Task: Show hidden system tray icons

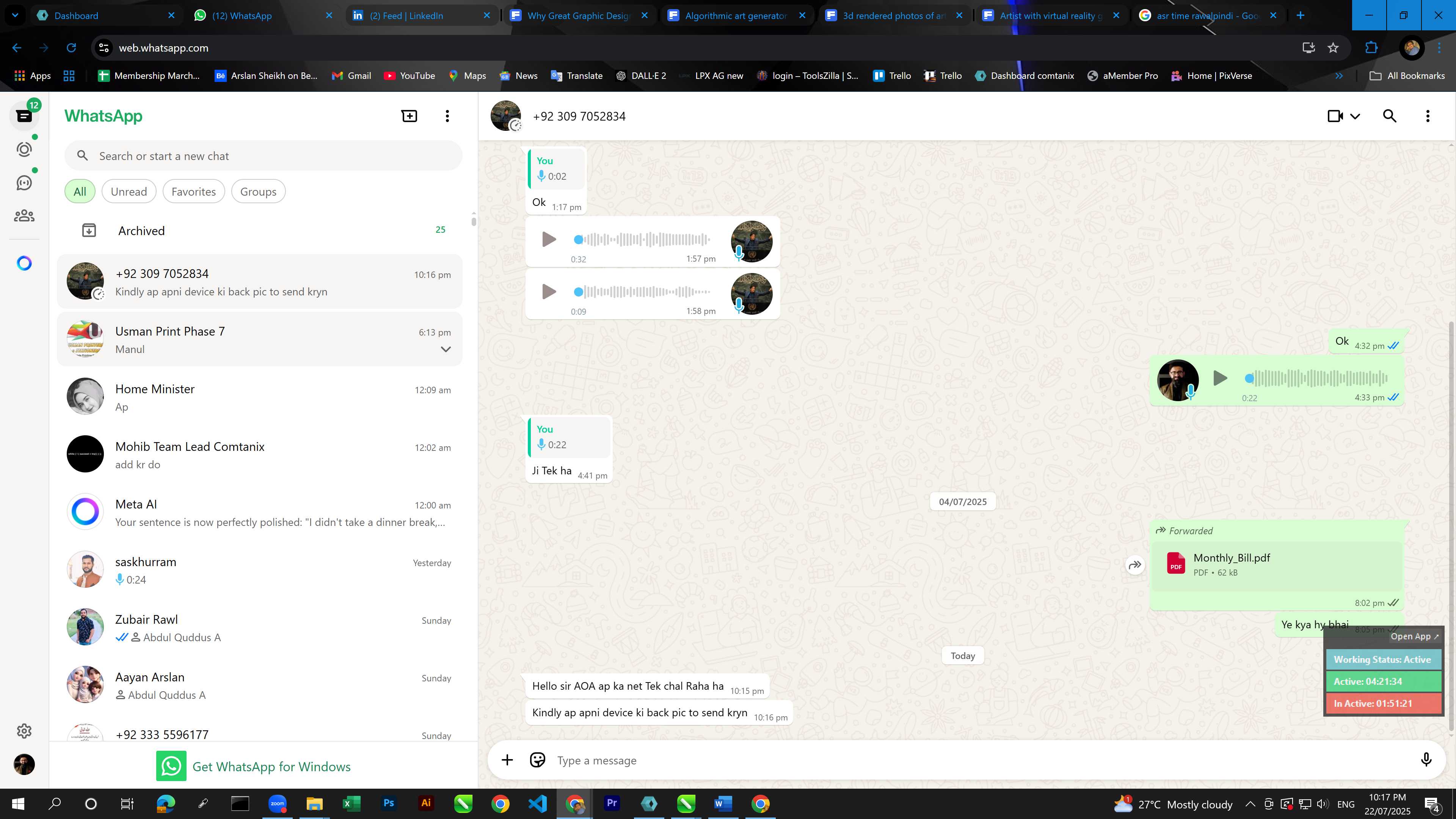Action: coord(1250,804)
